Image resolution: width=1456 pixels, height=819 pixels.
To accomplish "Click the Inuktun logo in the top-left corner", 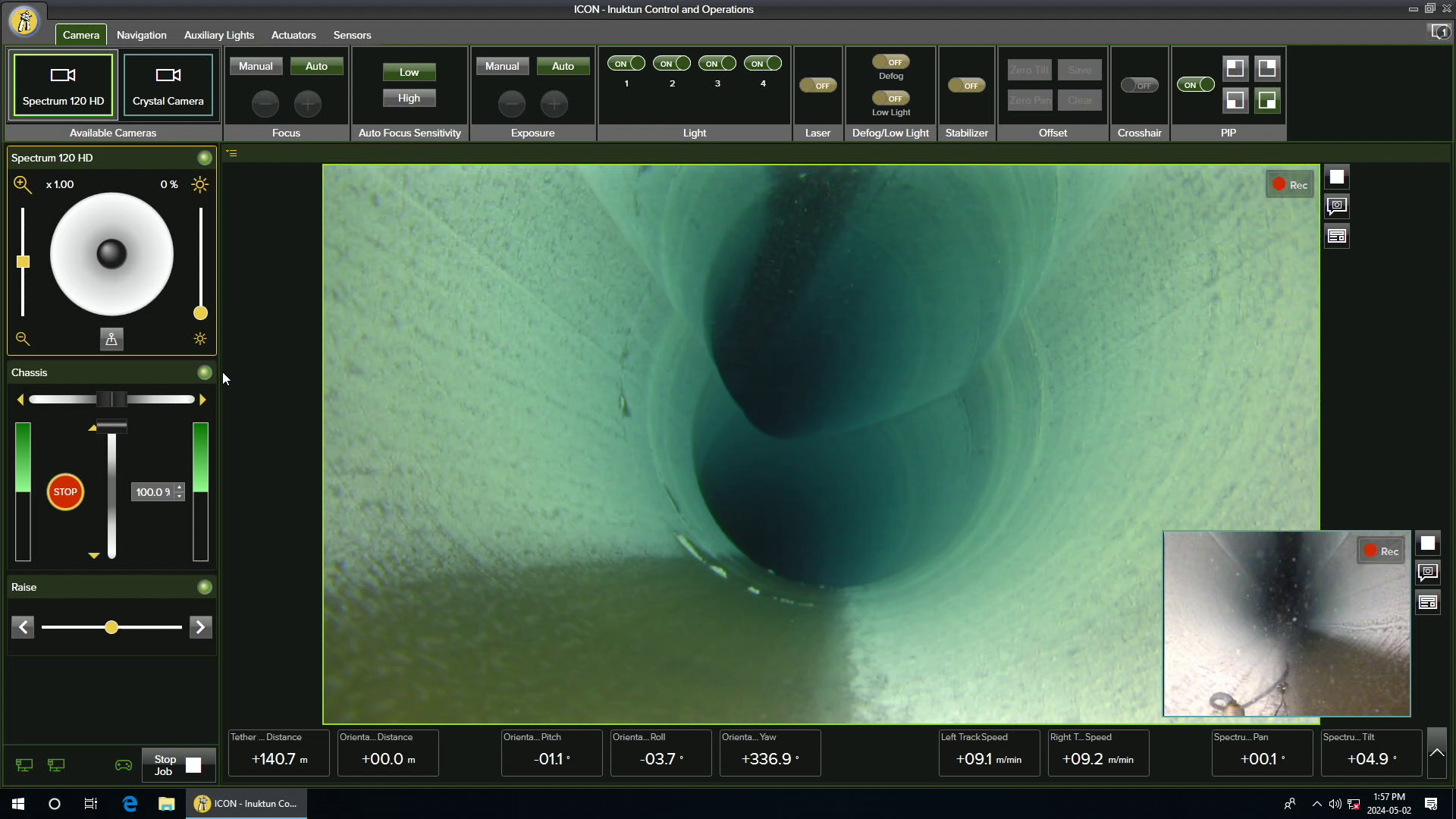I will pyautogui.click(x=25, y=21).
